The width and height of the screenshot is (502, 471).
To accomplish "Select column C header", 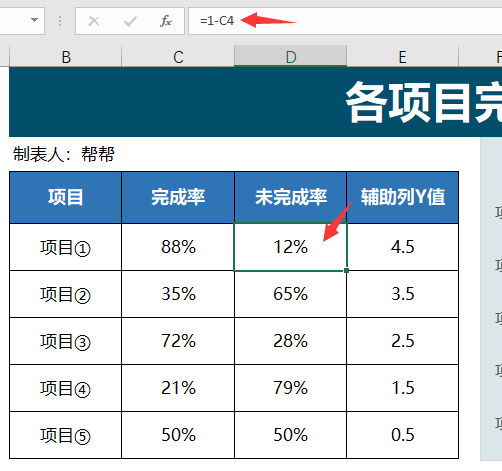I will (x=178, y=57).
